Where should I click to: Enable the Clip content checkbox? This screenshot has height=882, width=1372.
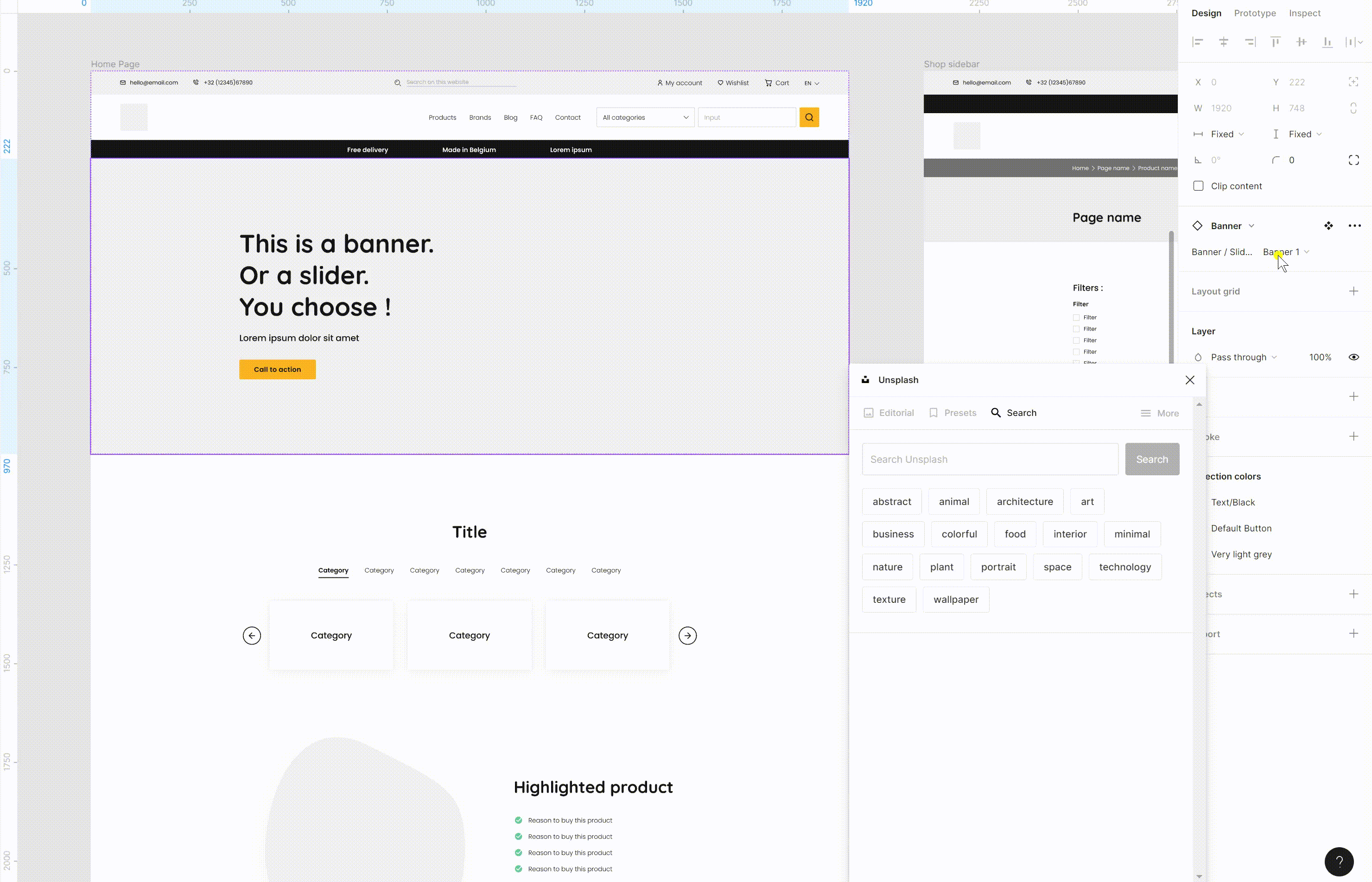tap(1198, 186)
